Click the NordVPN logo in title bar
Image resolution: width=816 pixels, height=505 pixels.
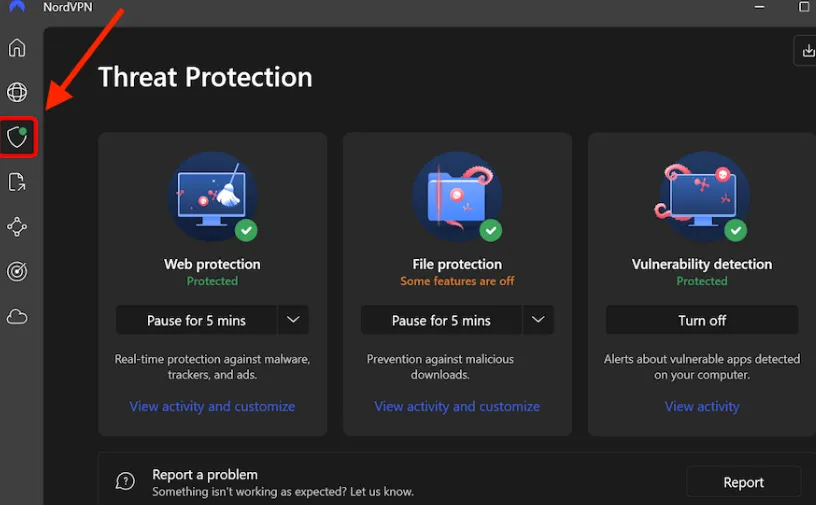coord(16,7)
